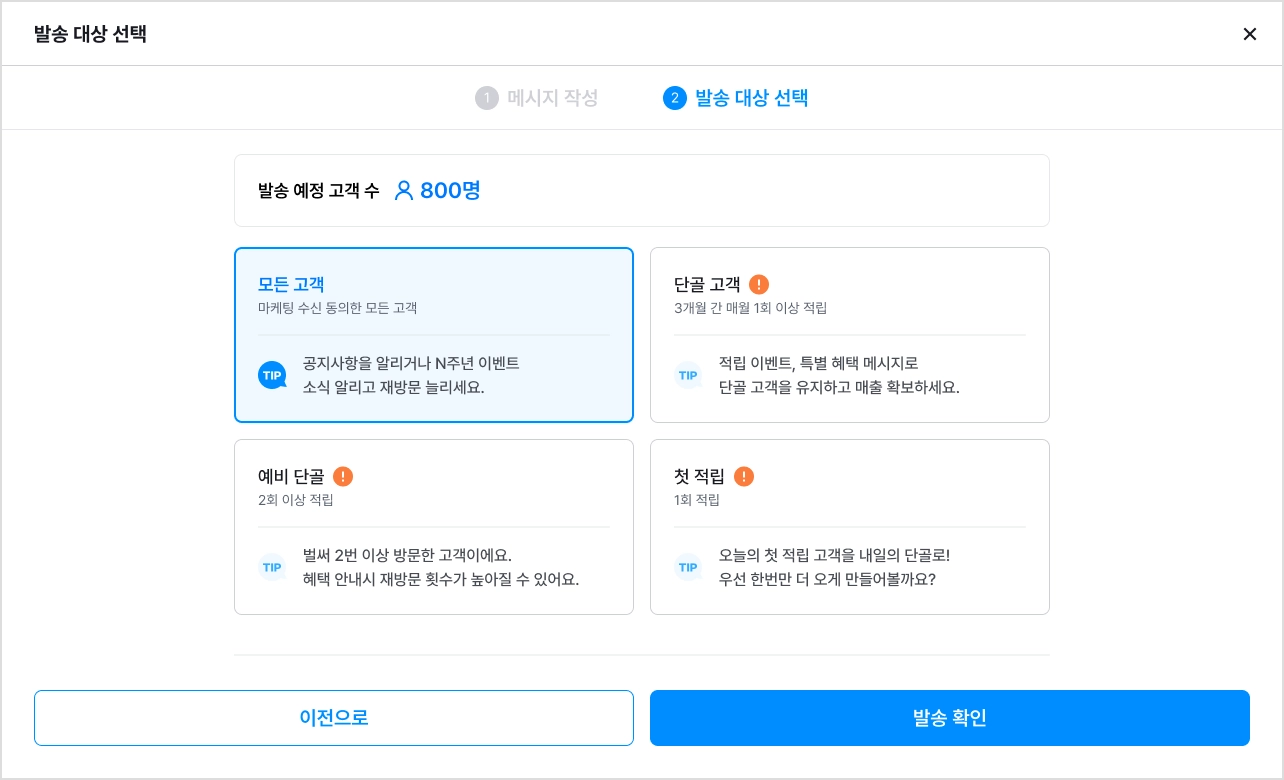Go to step 1 메시지 작성

pyautogui.click(x=537, y=98)
